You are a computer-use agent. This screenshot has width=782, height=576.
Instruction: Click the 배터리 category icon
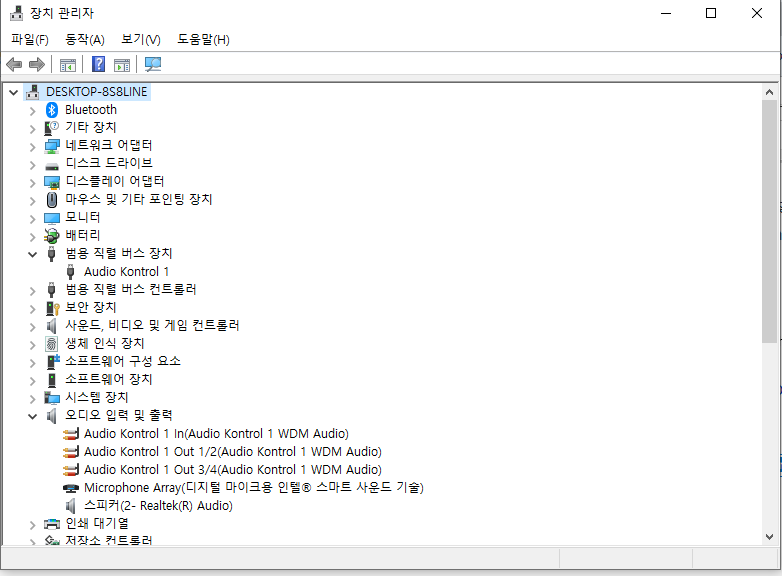[52, 235]
